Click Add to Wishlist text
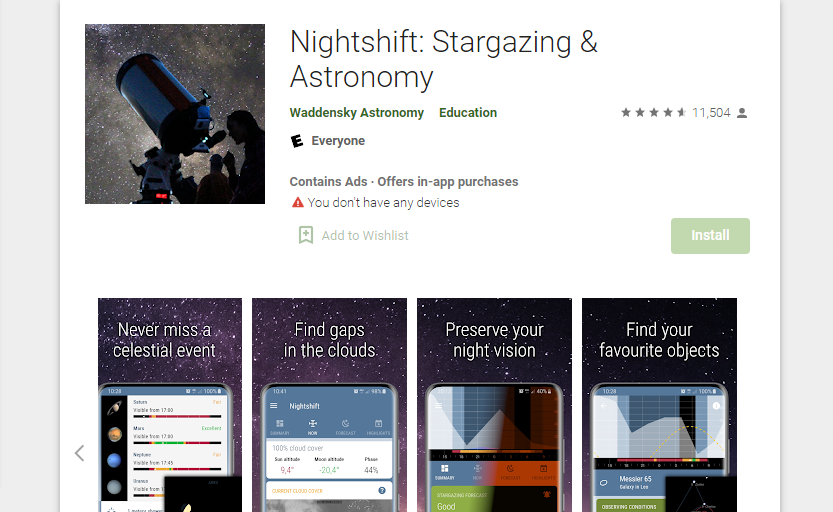The image size is (833, 512). (365, 235)
